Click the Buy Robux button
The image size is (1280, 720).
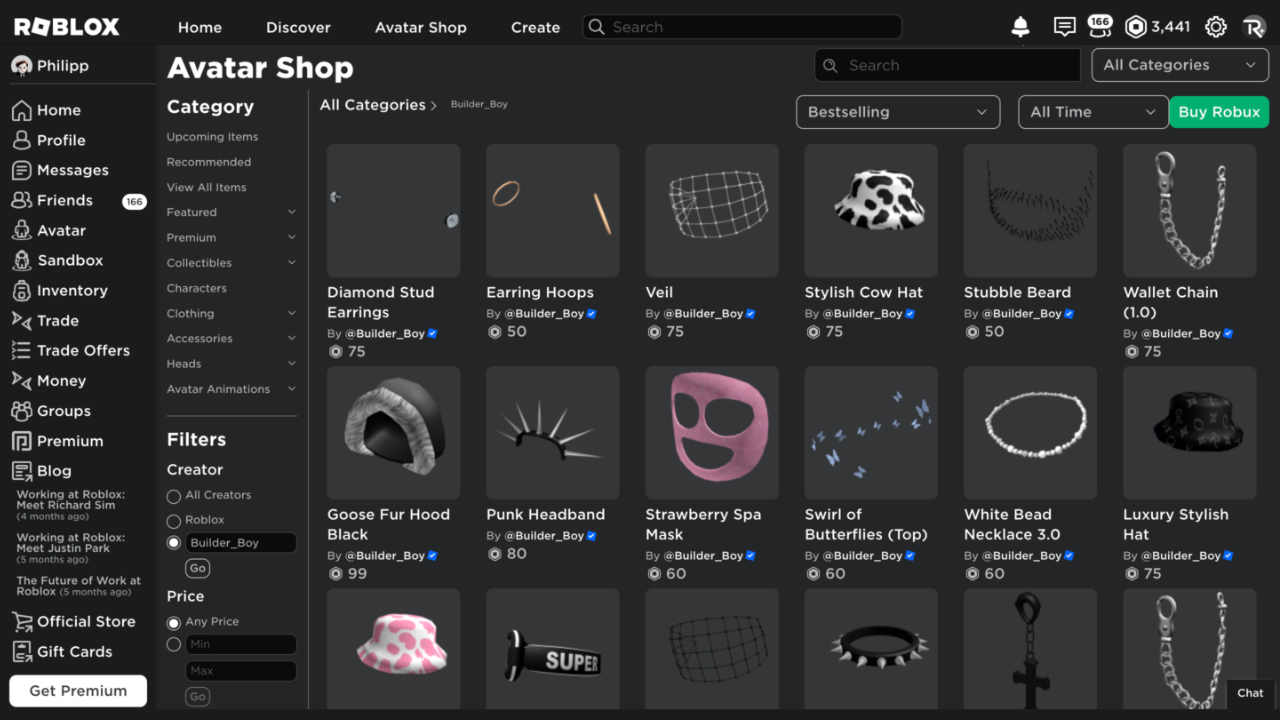[1219, 112]
